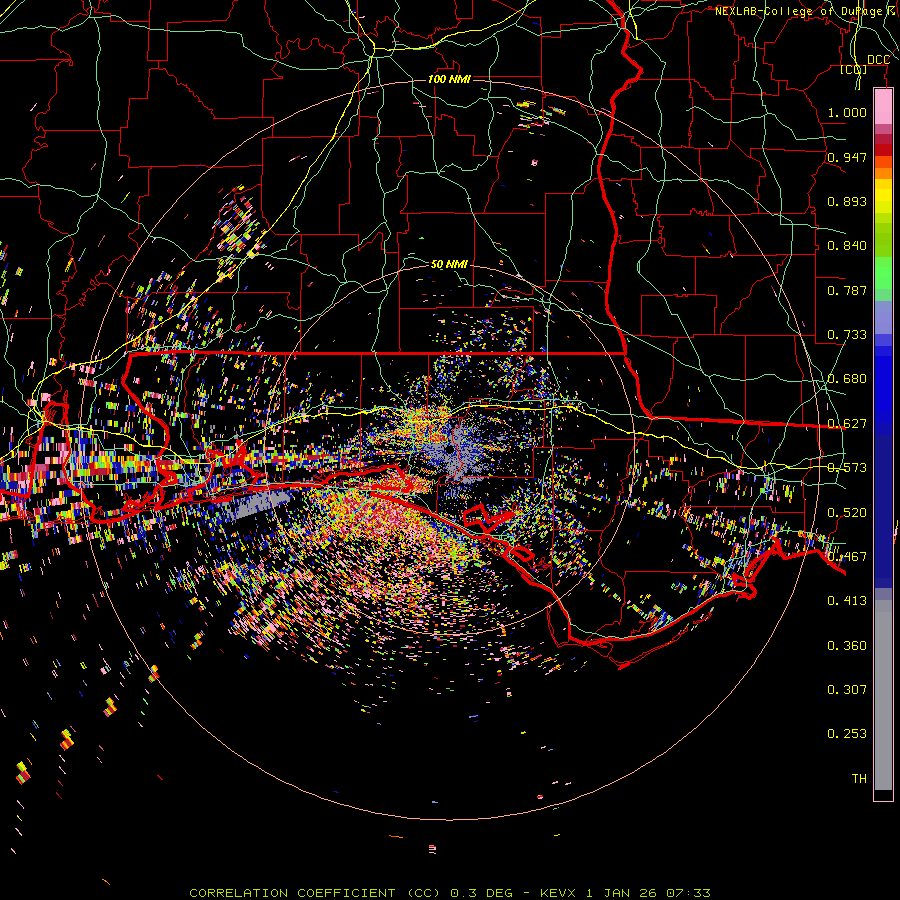Click the 0.840 legend value
Viewport: 900px width, 900px height.
point(847,246)
